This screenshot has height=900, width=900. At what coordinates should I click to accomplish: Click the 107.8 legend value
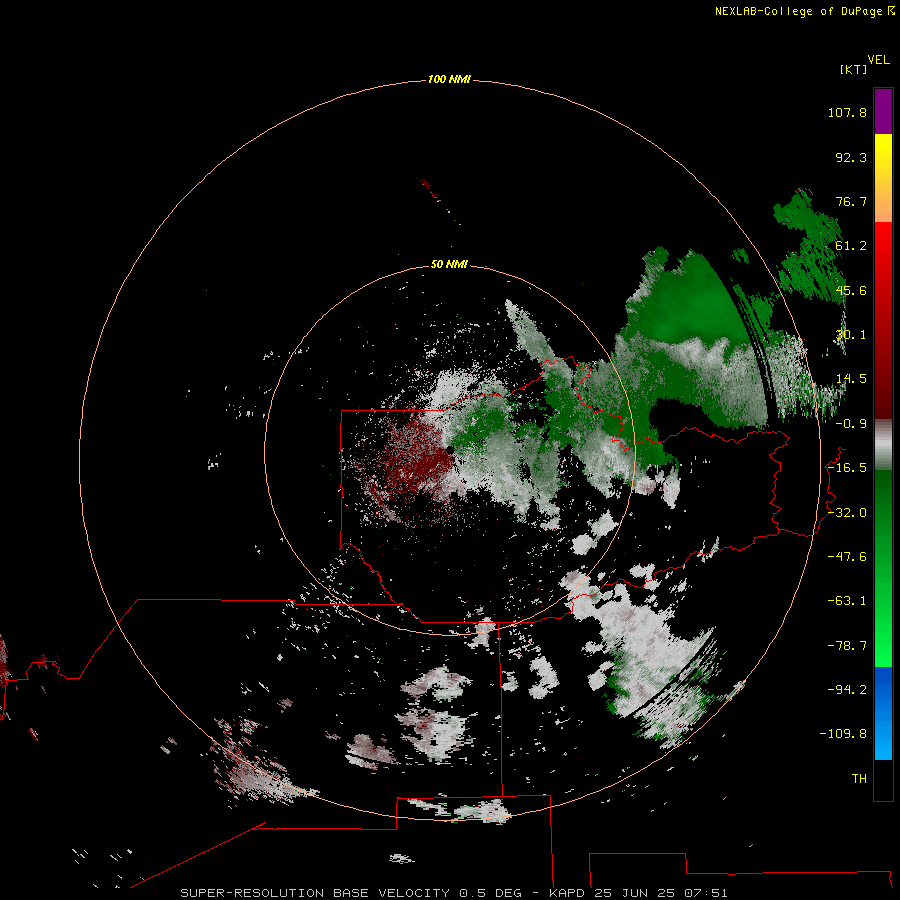[x=847, y=112]
